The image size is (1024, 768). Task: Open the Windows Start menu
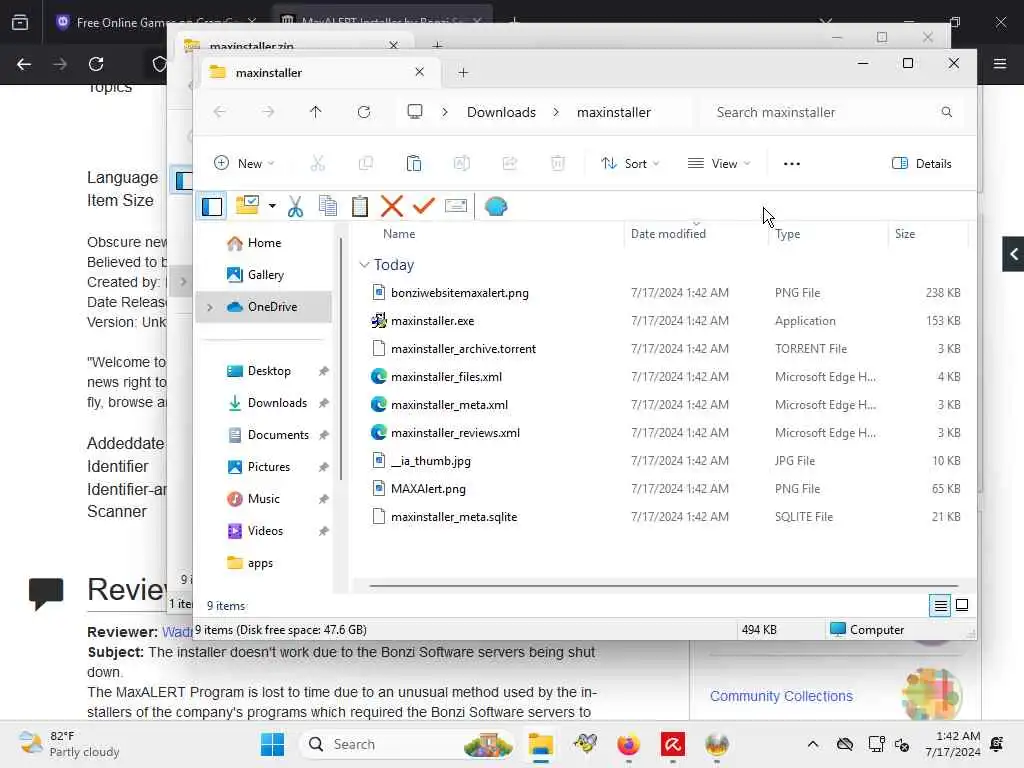(x=272, y=744)
